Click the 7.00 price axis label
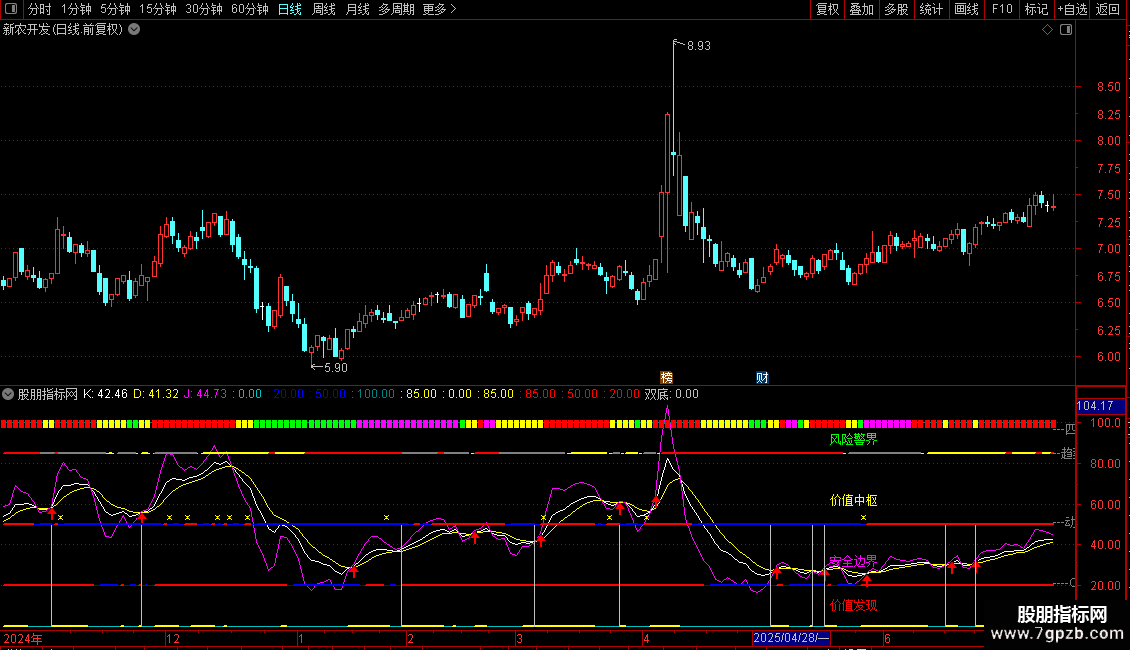Image resolution: width=1130 pixels, height=650 pixels. click(1108, 249)
